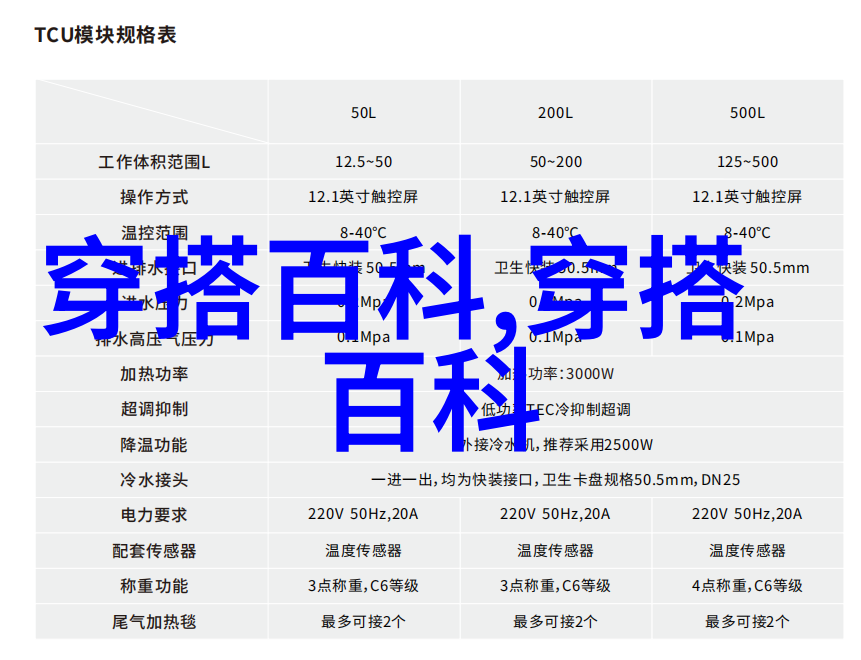Click the 冷水接头 description cell

pyautogui.click(x=555, y=480)
